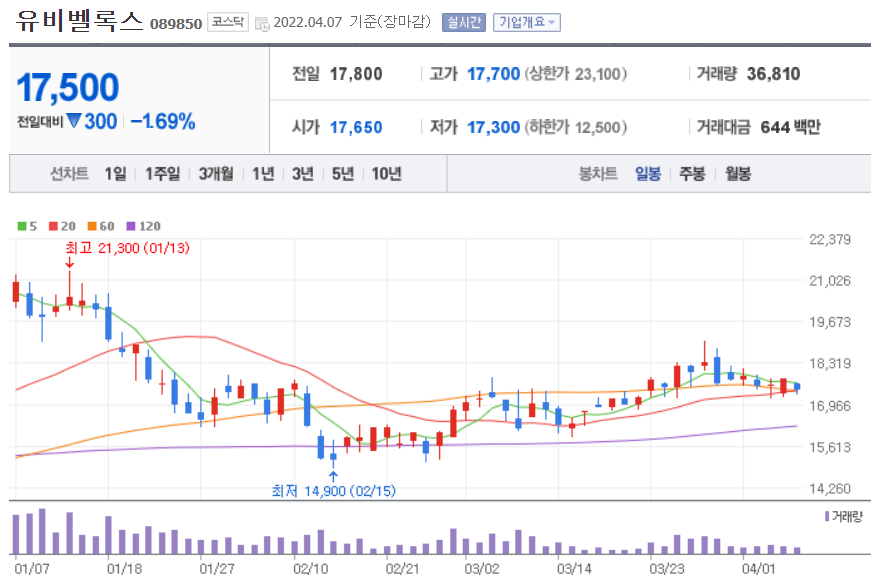871x581 pixels.
Task: Click date label 03/14 on axis
Action: tap(574, 569)
